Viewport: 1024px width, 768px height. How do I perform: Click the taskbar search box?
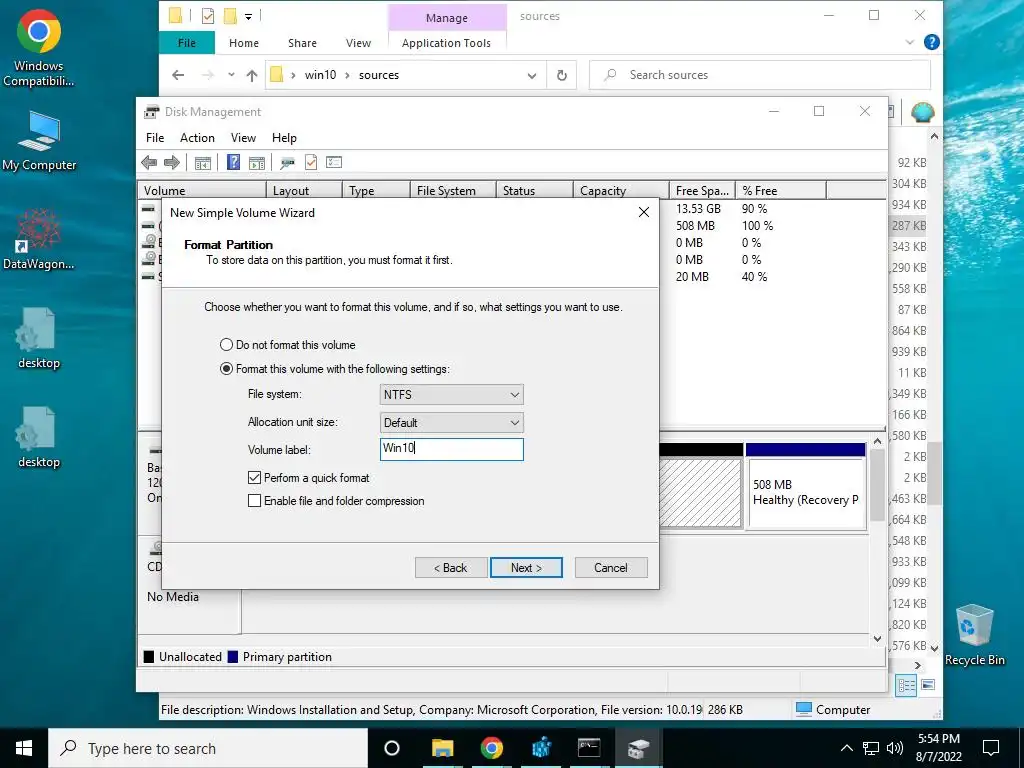(x=208, y=748)
